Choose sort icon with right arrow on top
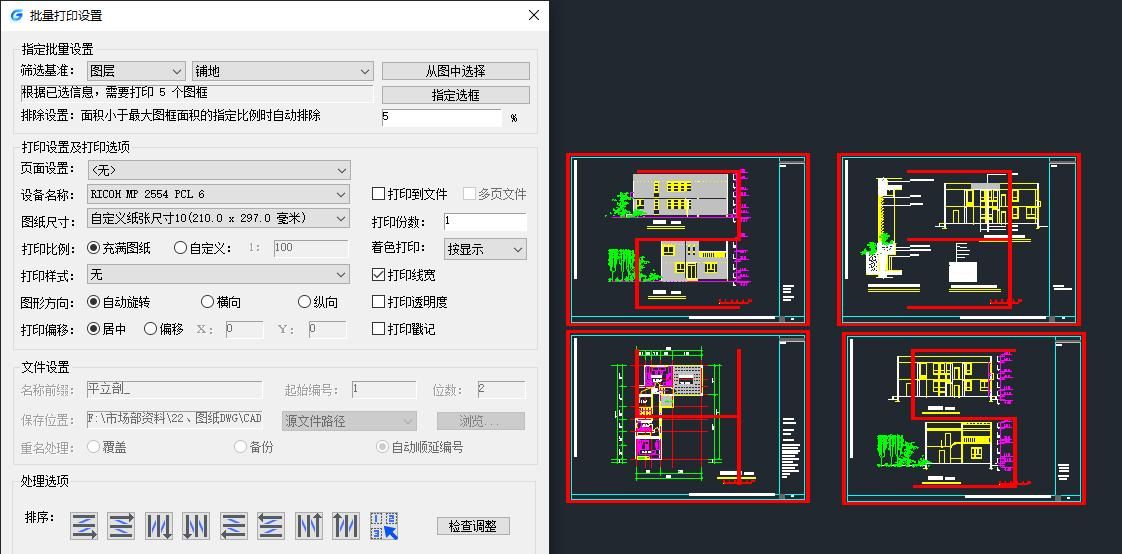This screenshot has width=1122, height=554. [121, 526]
